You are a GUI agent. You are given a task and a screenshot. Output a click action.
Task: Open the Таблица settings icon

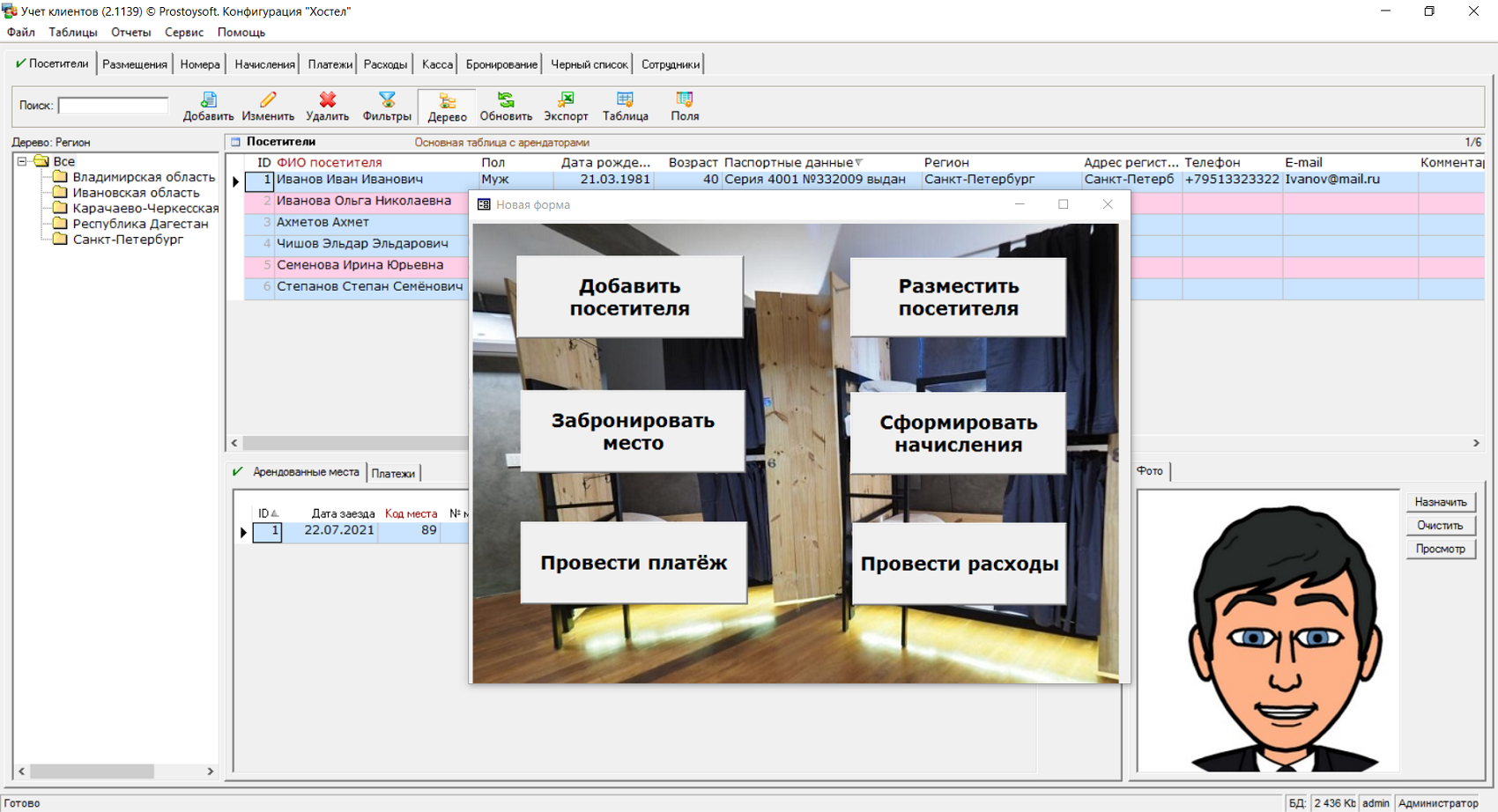pyautogui.click(x=625, y=100)
